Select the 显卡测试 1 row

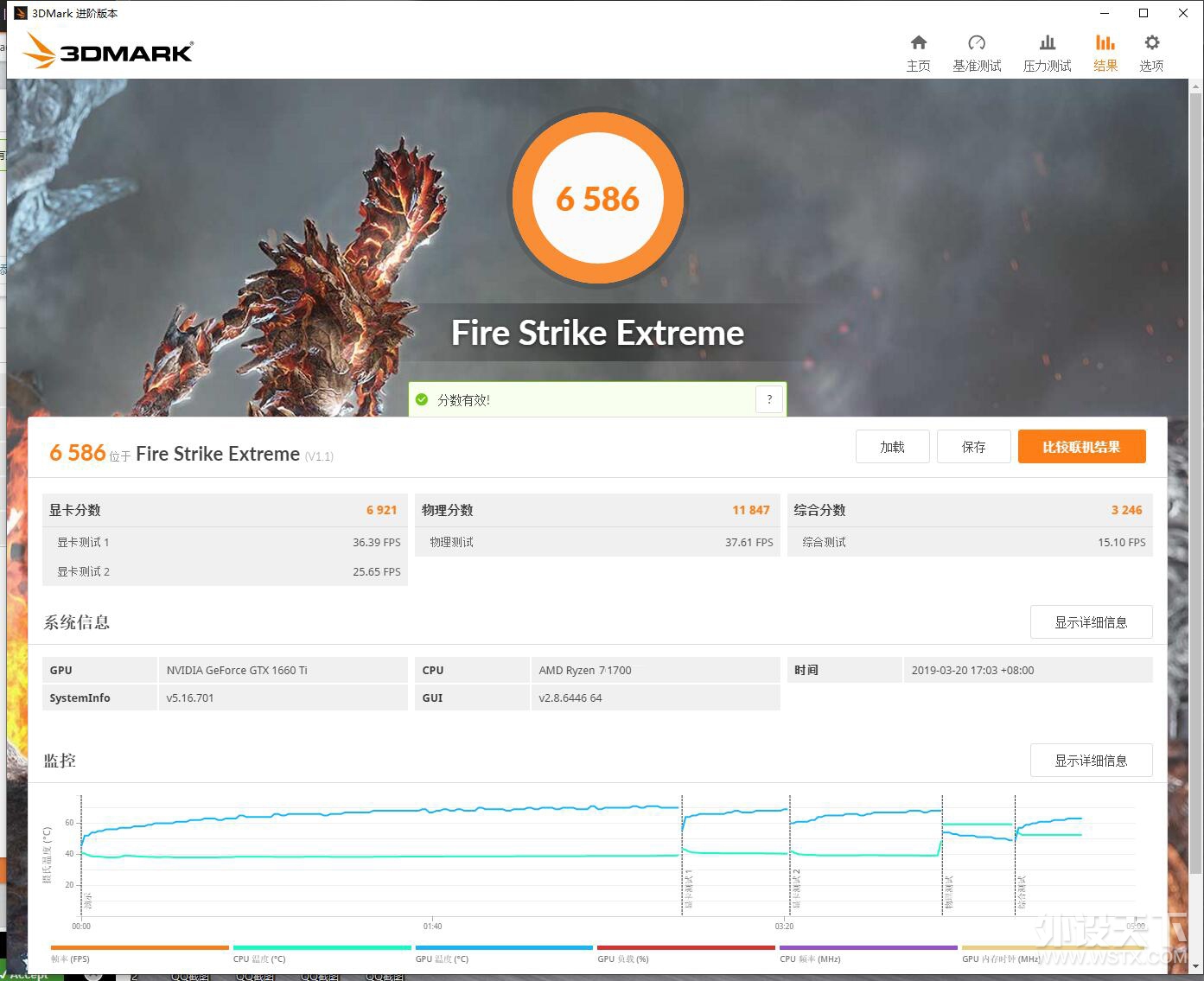tap(225, 542)
